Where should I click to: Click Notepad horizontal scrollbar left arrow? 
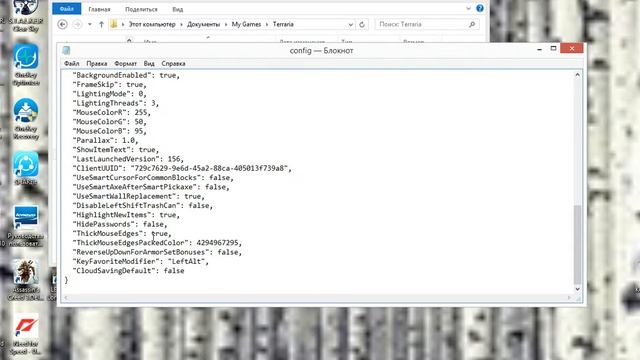66,298
